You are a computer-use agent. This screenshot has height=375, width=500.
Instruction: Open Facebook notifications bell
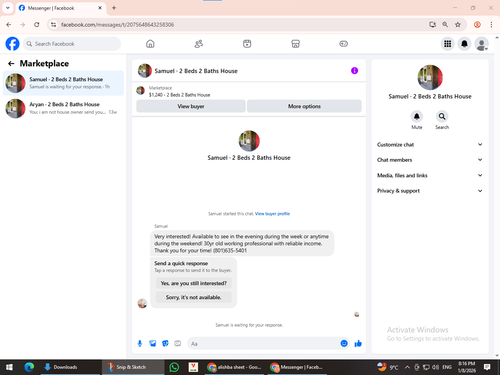[x=464, y=44]
